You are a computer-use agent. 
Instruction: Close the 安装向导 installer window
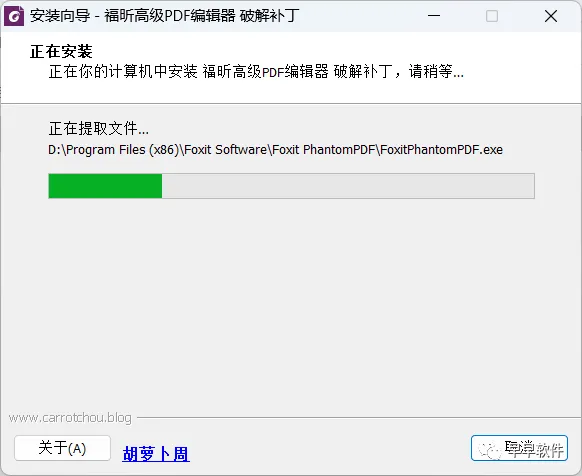[551, 16]
